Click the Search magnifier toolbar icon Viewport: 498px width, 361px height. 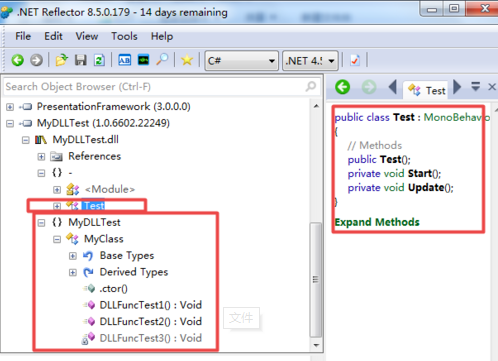point(162,60)
